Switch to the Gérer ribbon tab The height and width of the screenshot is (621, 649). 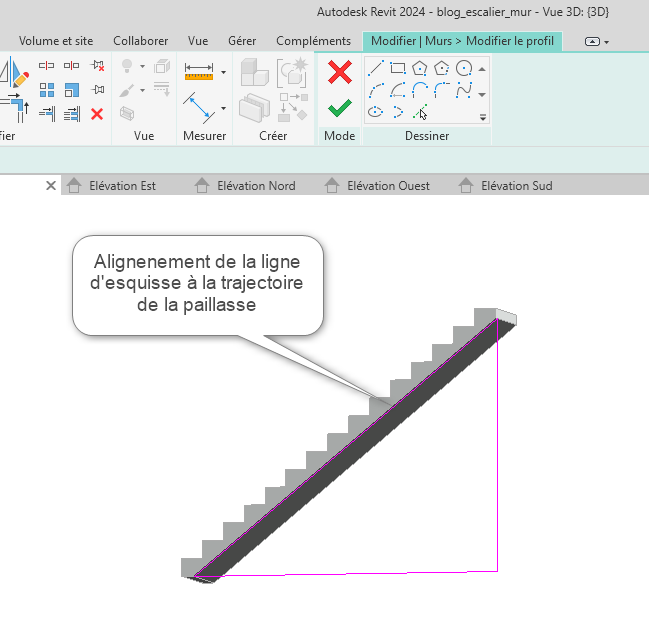[241, 41]
